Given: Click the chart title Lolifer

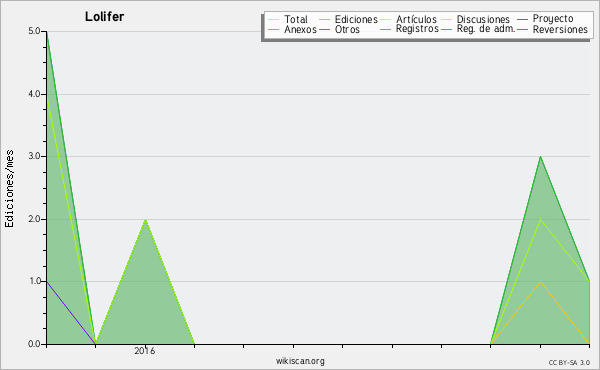Looking at the screenshot, I should (x=104, y=17).
